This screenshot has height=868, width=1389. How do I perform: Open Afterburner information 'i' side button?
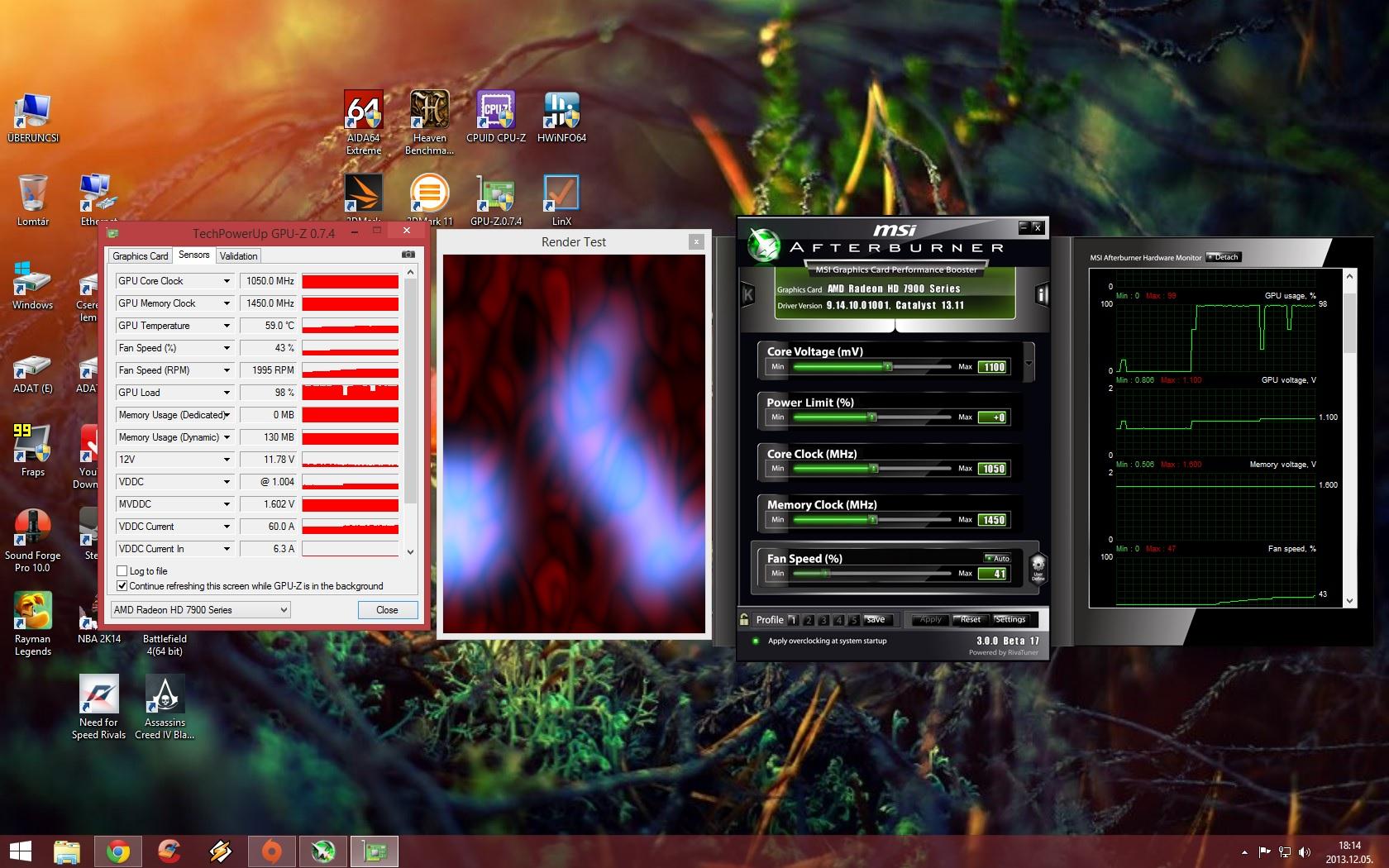coord(1042,294)
